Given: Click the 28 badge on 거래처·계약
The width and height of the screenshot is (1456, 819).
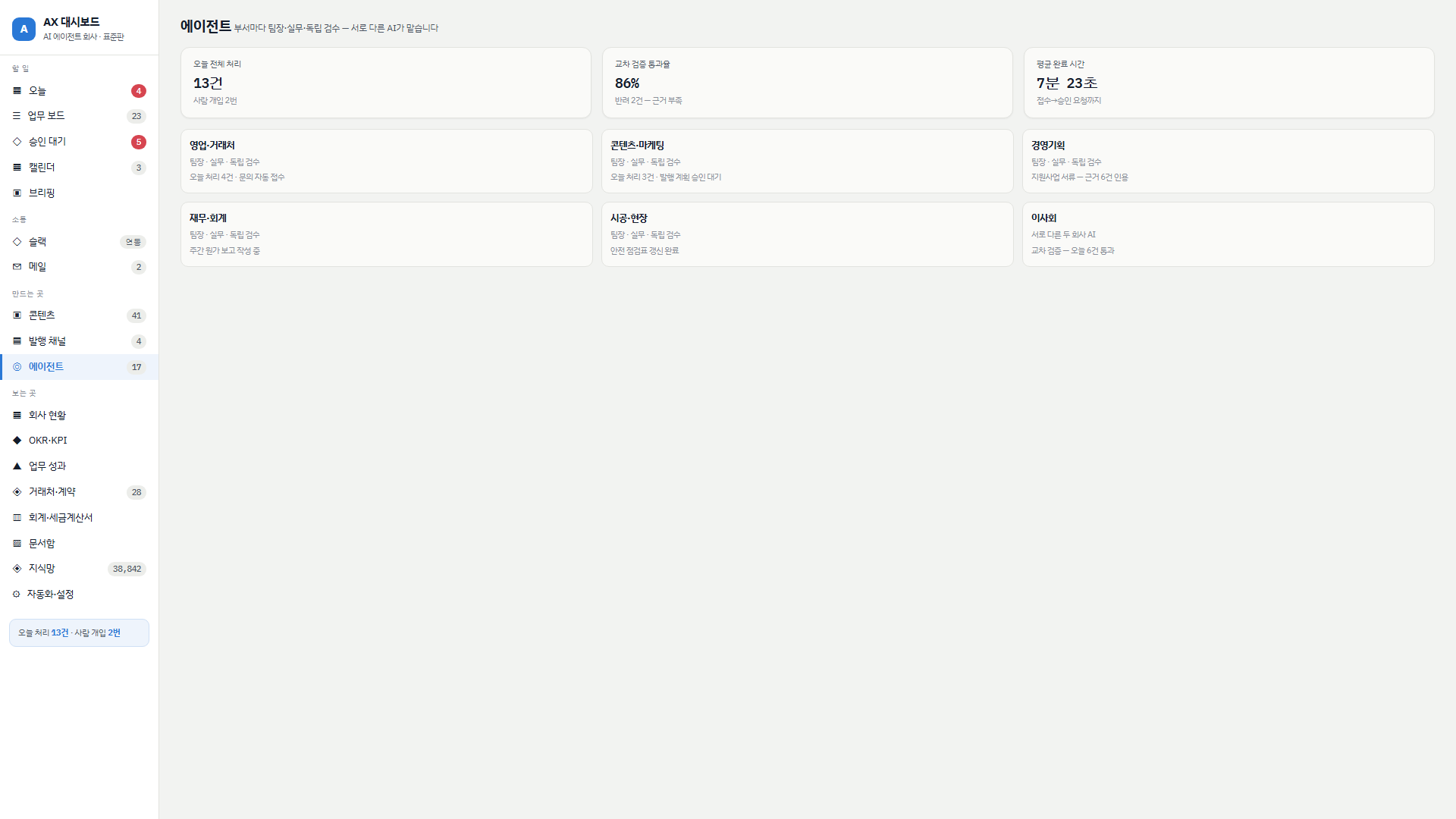Looking at the screenshot, I should [x=136, y=492].
